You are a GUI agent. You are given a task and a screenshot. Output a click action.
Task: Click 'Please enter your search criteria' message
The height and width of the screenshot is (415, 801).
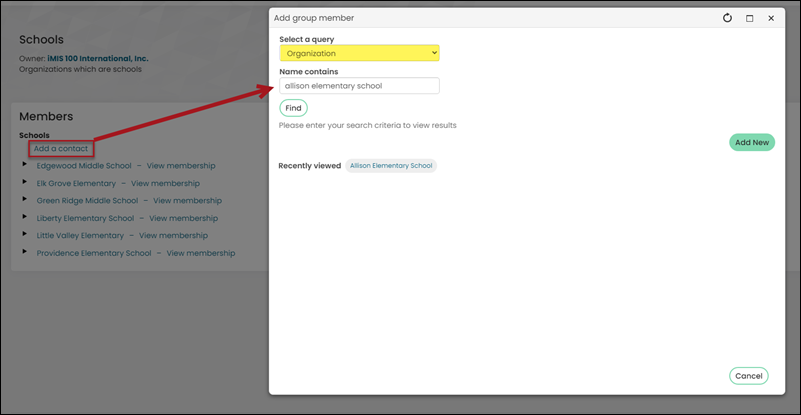click(367, 125)
